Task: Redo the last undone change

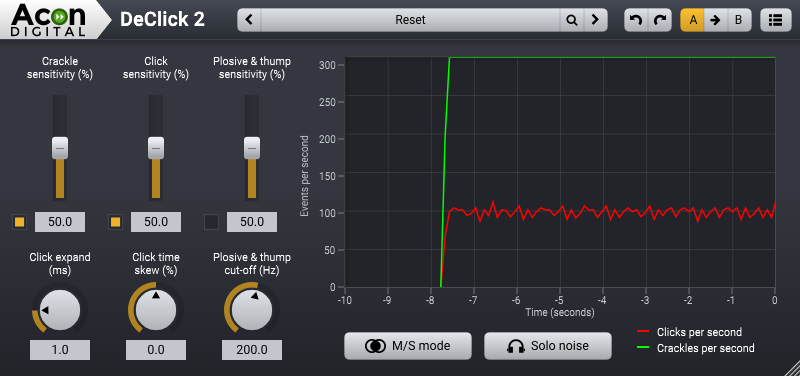Action: pos(660,20)
